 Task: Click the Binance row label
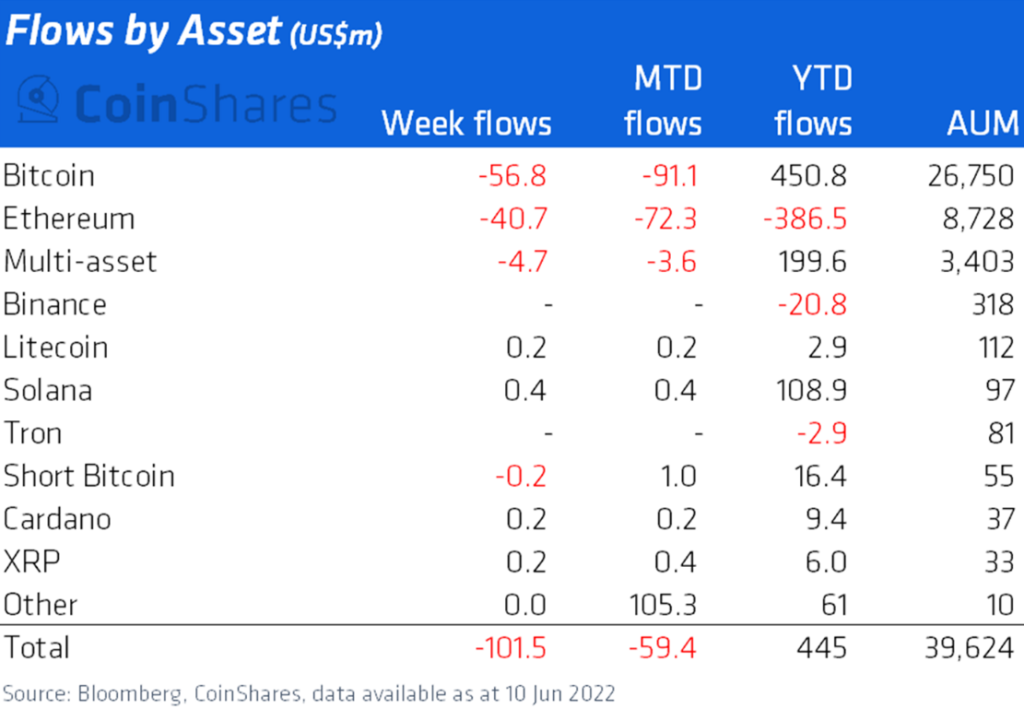(x=55, y=305)
